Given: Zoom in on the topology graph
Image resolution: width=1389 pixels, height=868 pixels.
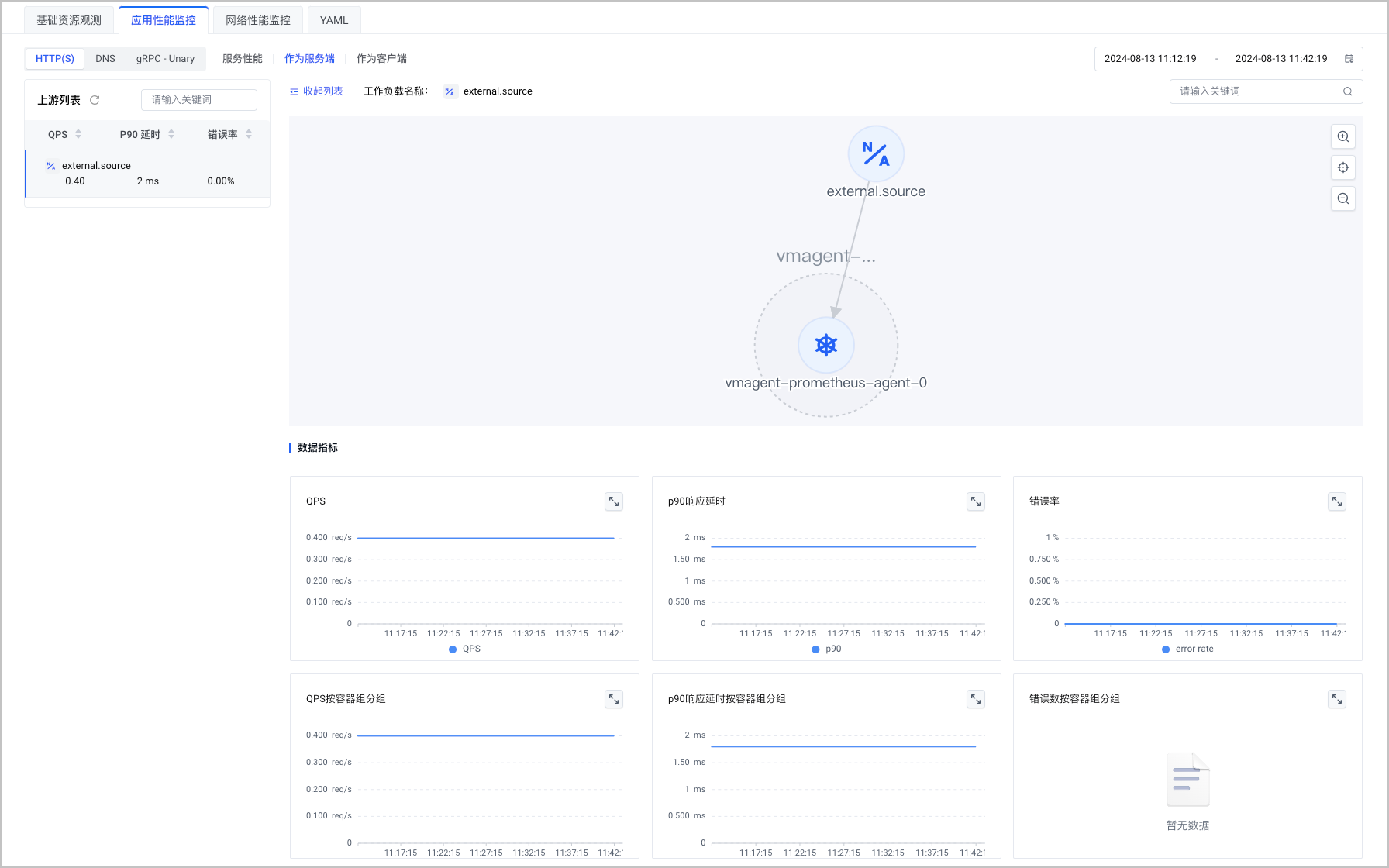Looking at the screenshot, I should (x=1343, y=136).
